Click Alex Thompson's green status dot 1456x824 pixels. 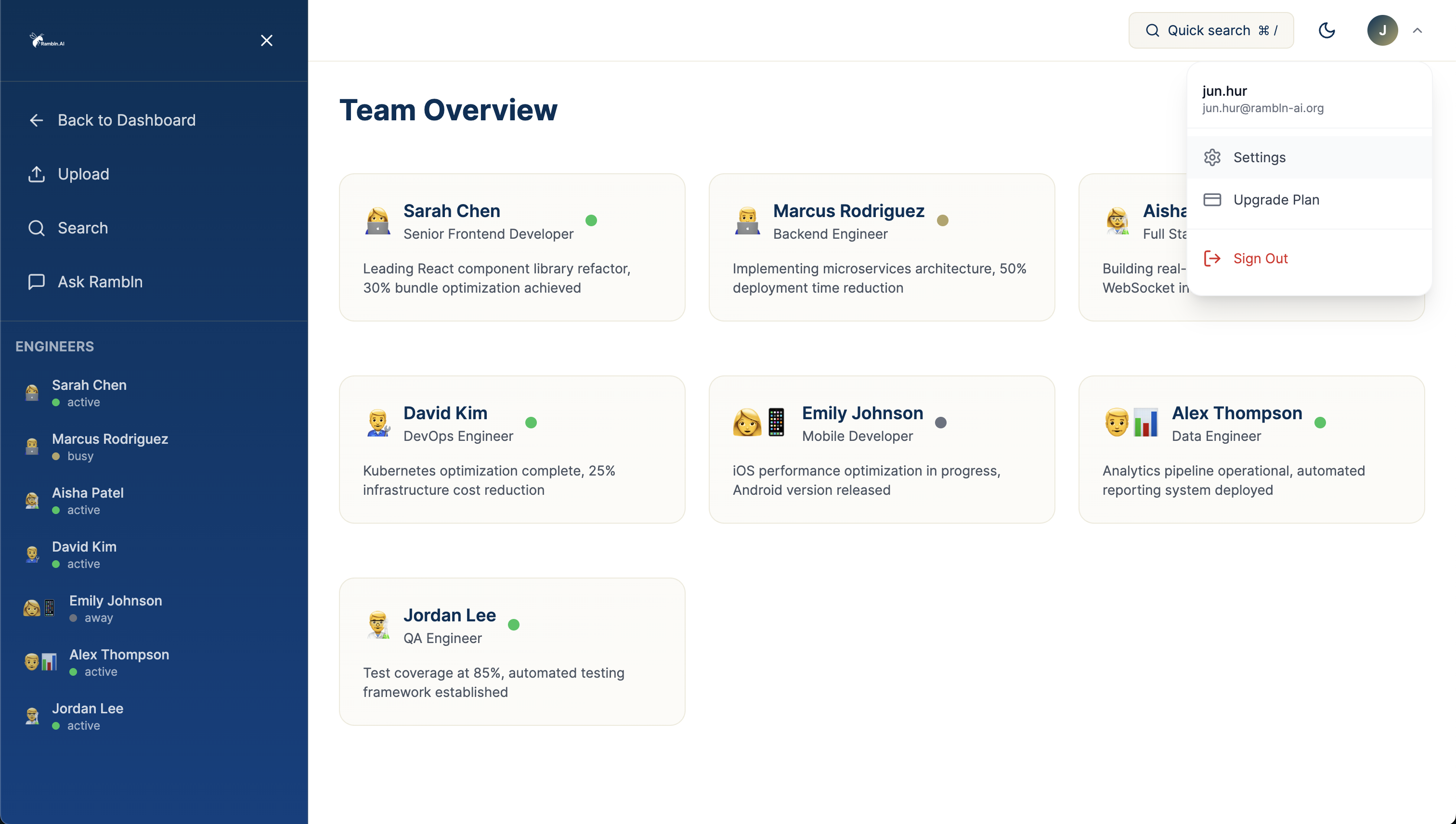1320,423
